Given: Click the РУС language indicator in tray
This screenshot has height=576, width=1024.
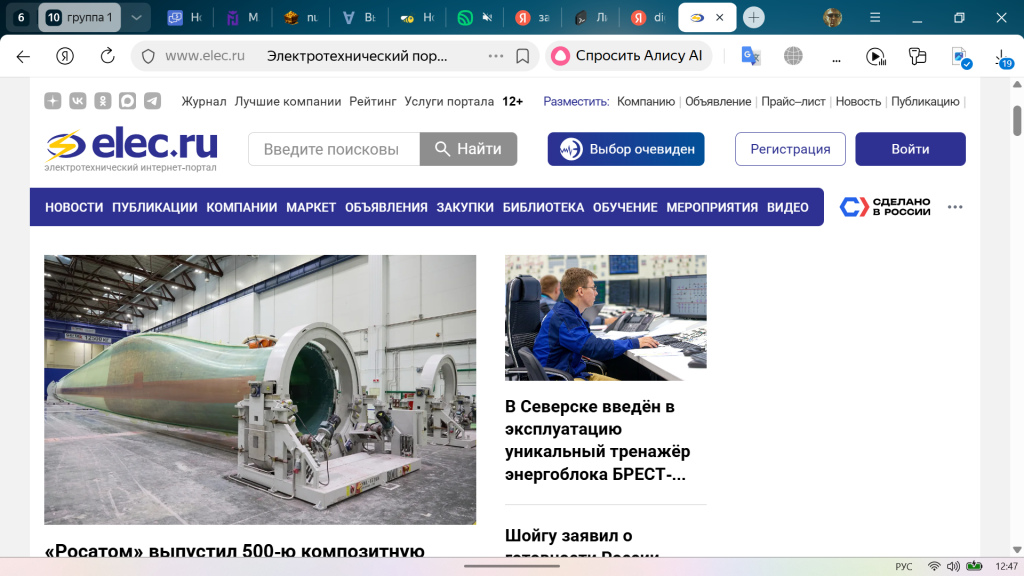Looking at the screenshot, I should click(904, 566).
